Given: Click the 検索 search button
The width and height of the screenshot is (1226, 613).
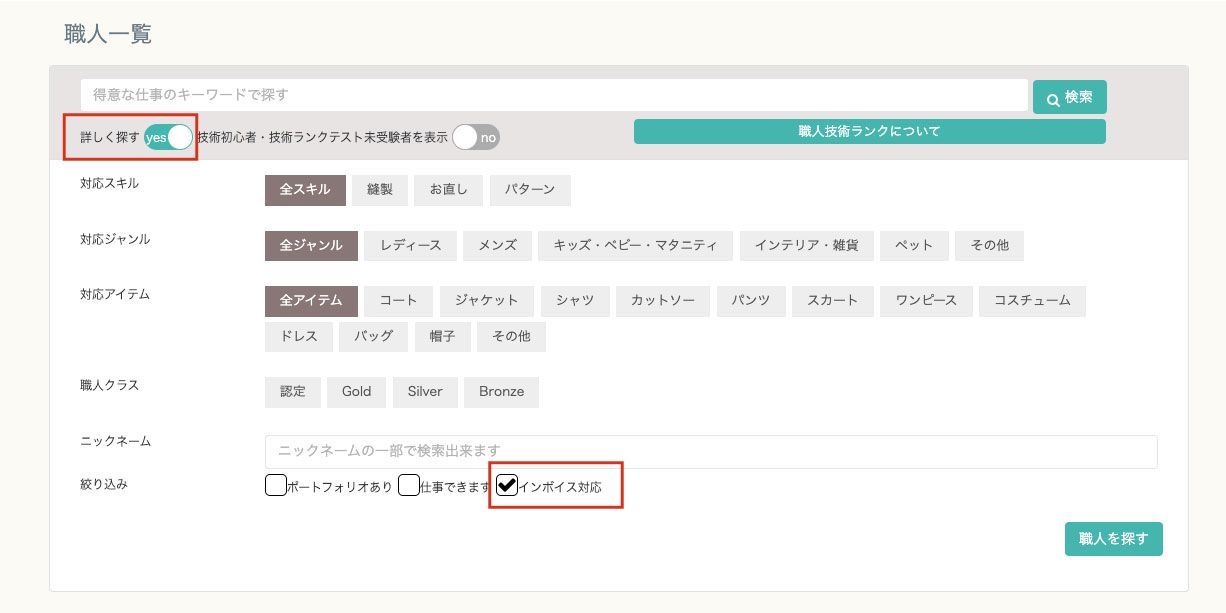Looking at the screenshot, I should click(1069, 97).
